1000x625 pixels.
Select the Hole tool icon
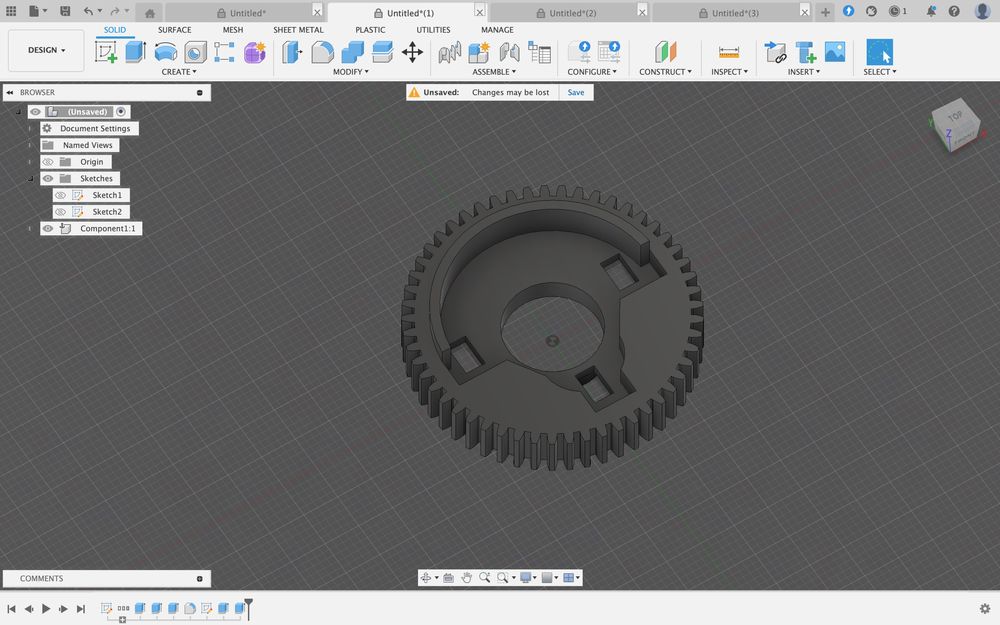pos(195,52)
